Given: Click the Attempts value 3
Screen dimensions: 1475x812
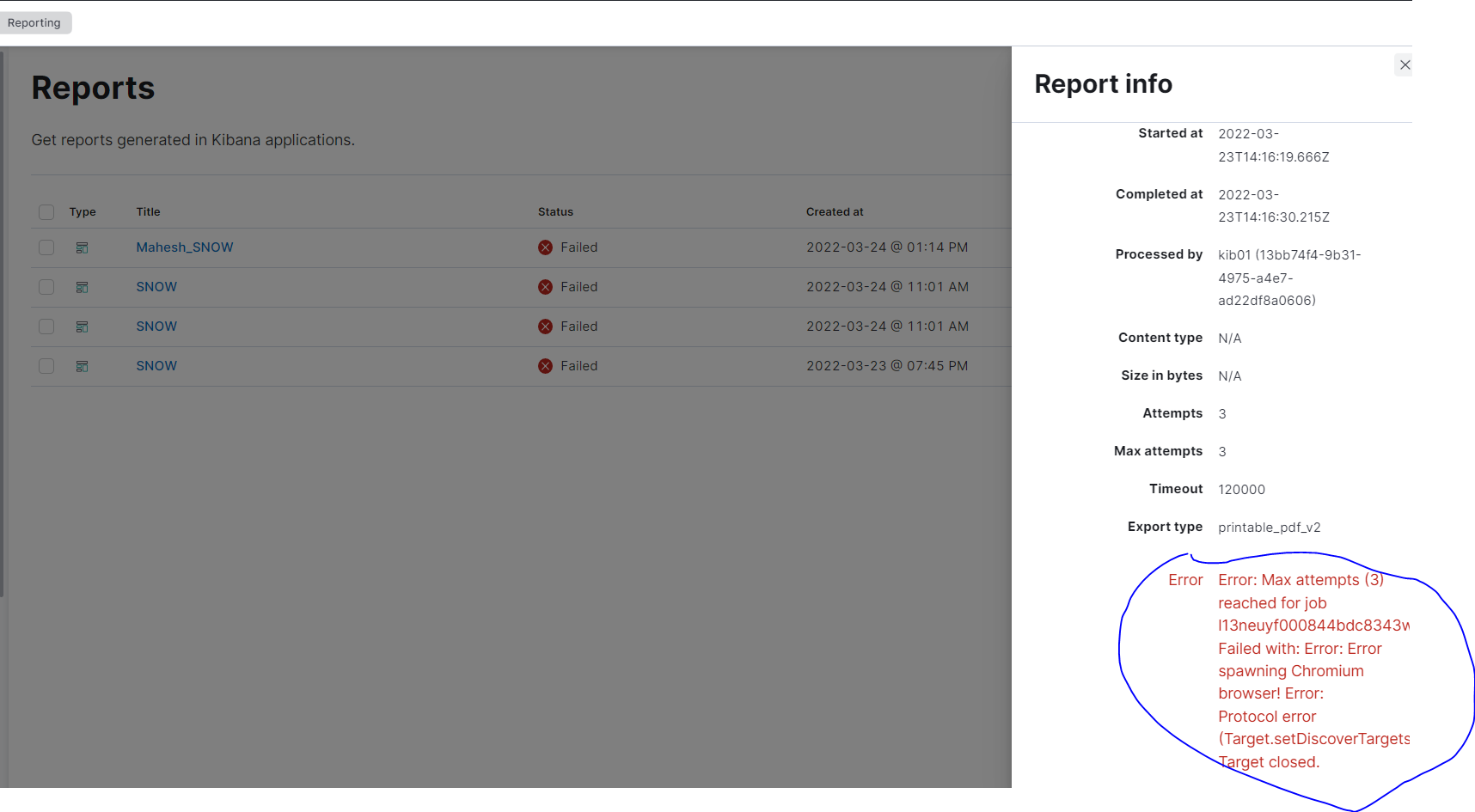Looking at the screenshot, I should pyautogui.click(x=1222, y=414).
